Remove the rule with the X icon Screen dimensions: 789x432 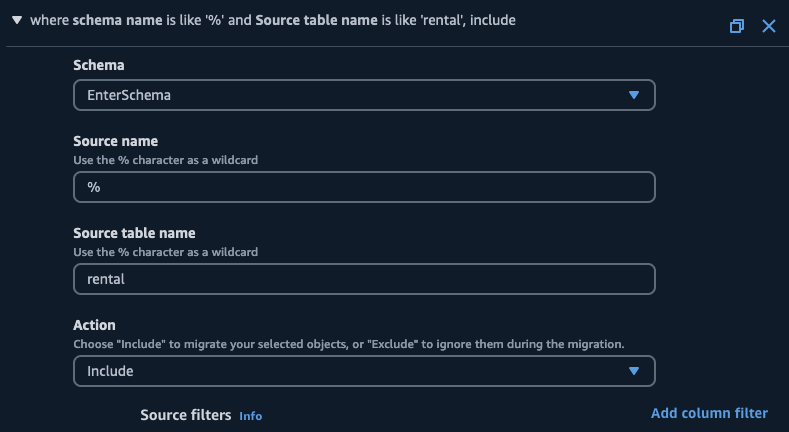pyautogui.click(x=768, y=26)
